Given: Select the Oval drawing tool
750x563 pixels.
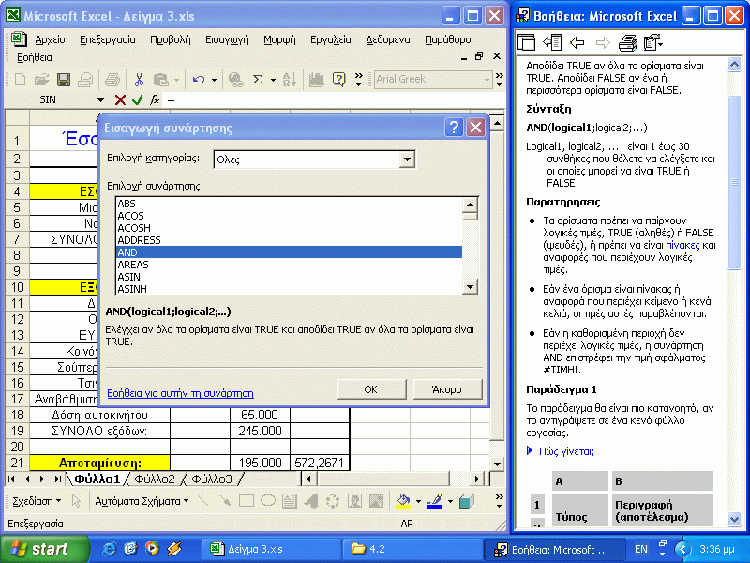Looking at the screenshot, I should tap(268, 501).
